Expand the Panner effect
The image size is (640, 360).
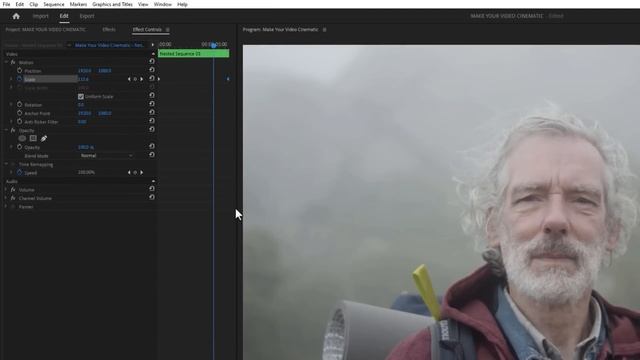6,207
